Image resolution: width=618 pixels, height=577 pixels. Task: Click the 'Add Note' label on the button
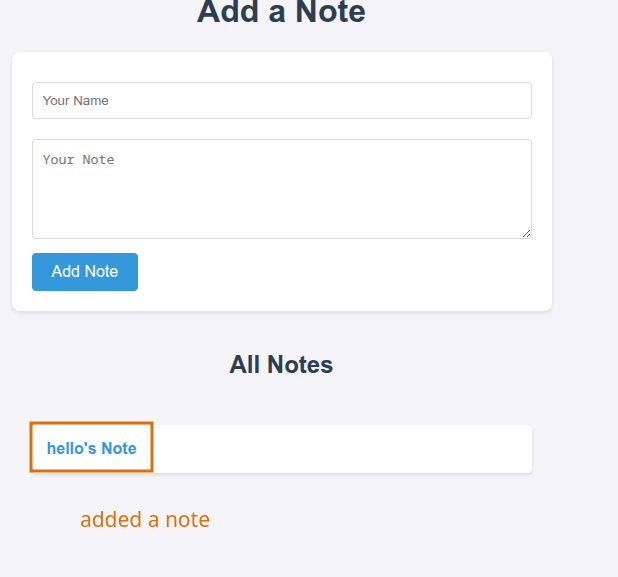pos(85,272)
